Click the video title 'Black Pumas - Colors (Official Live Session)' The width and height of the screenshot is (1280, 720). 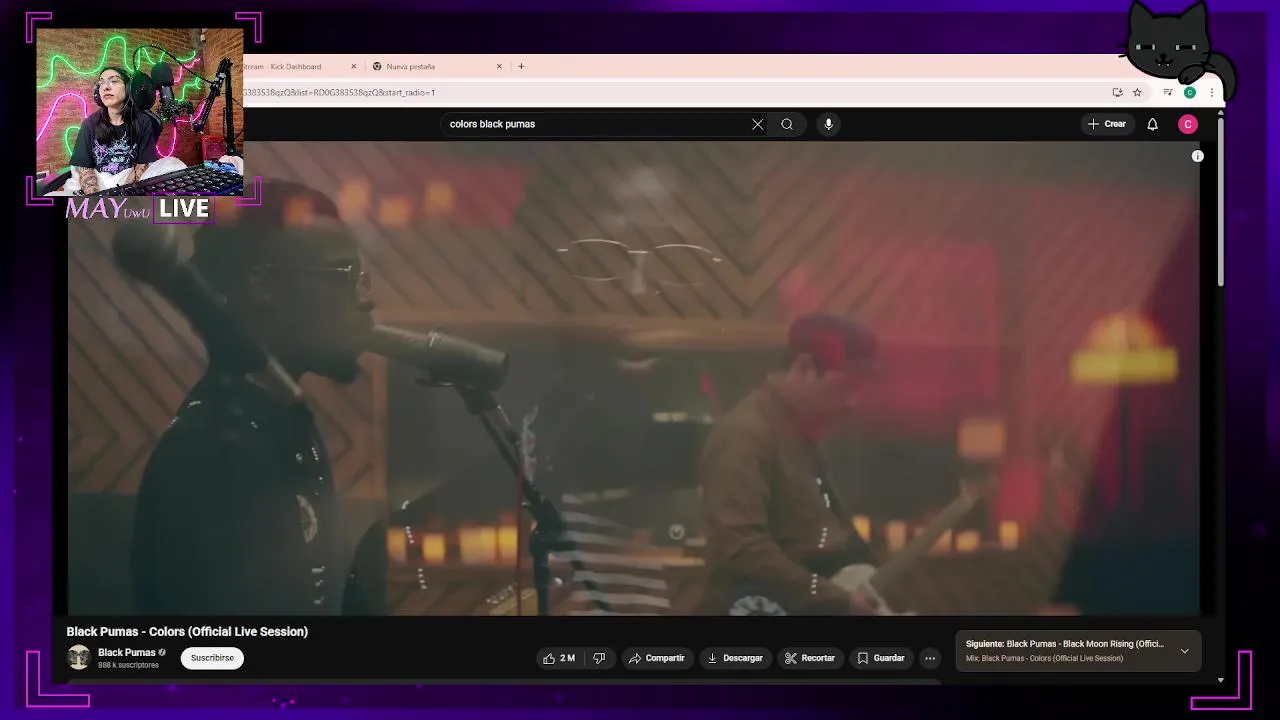tap(187, 632)
